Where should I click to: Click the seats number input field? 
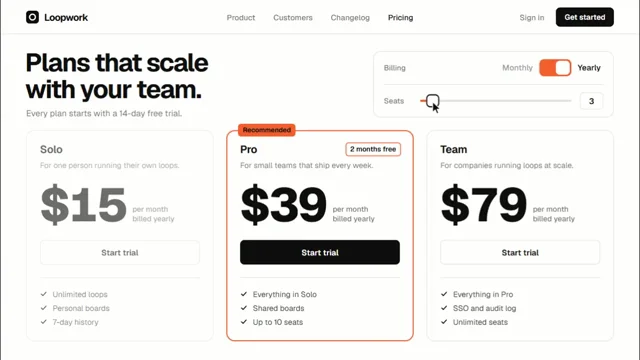pos(591,101)
